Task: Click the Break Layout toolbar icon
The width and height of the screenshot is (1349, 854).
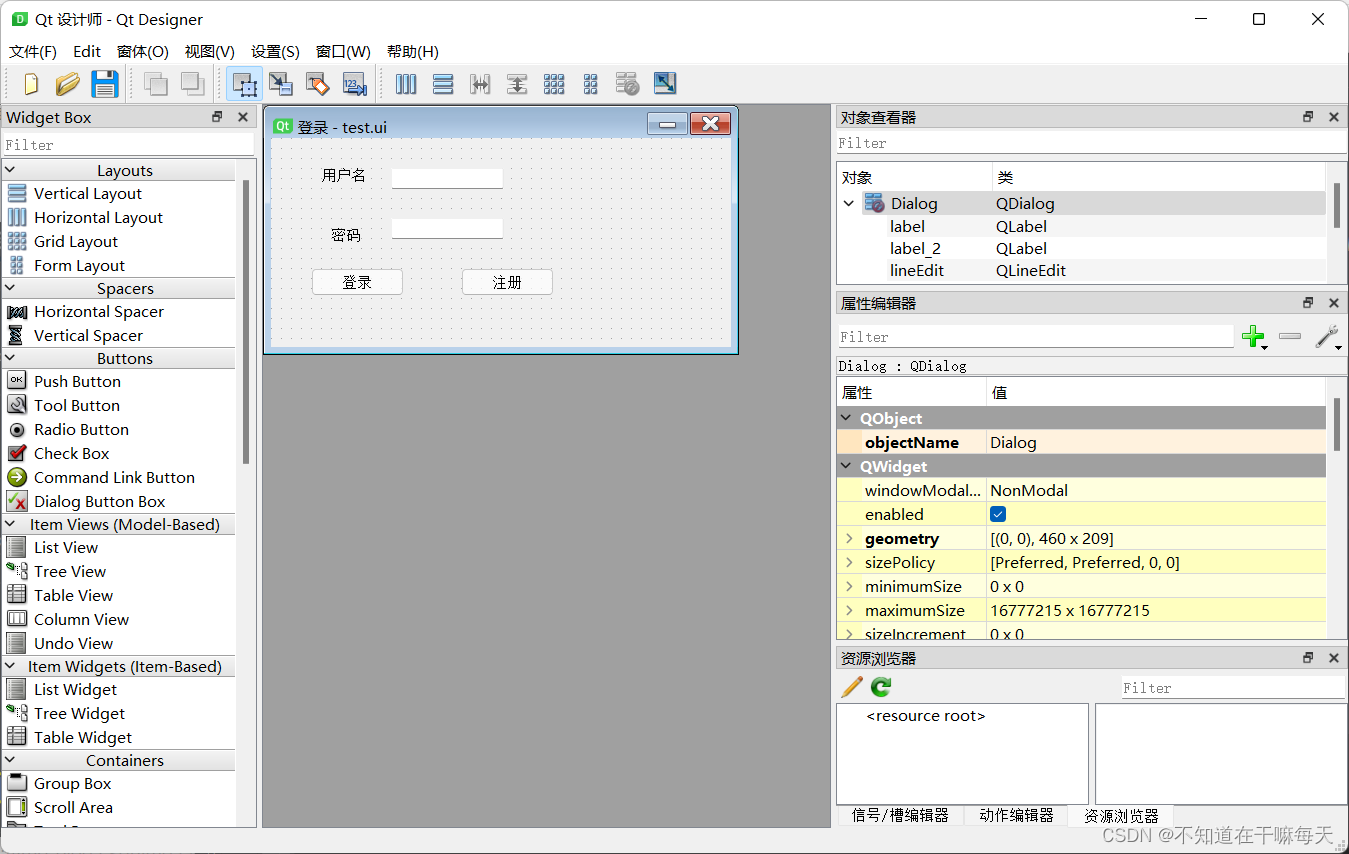Action: pos(627,84)
